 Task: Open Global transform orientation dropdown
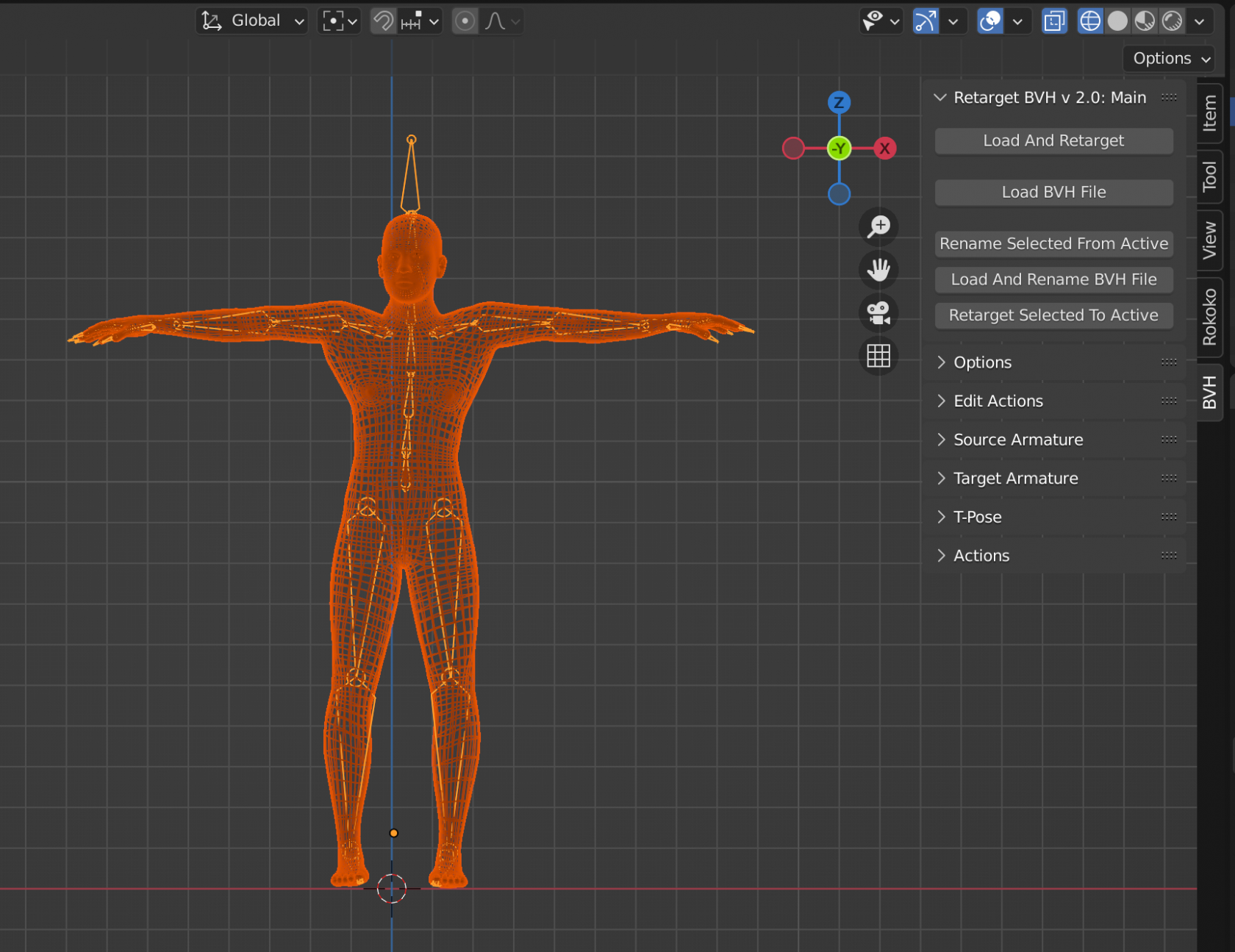pos(253,21)
